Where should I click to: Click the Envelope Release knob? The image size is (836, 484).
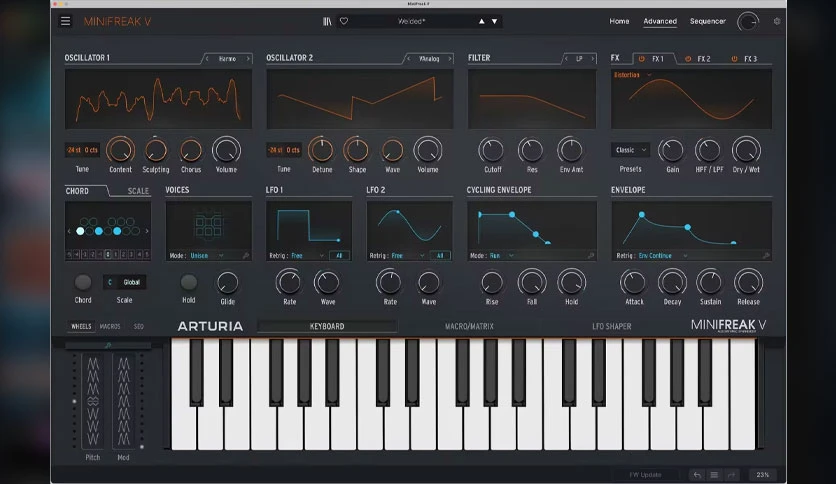(x=749, y=283)
